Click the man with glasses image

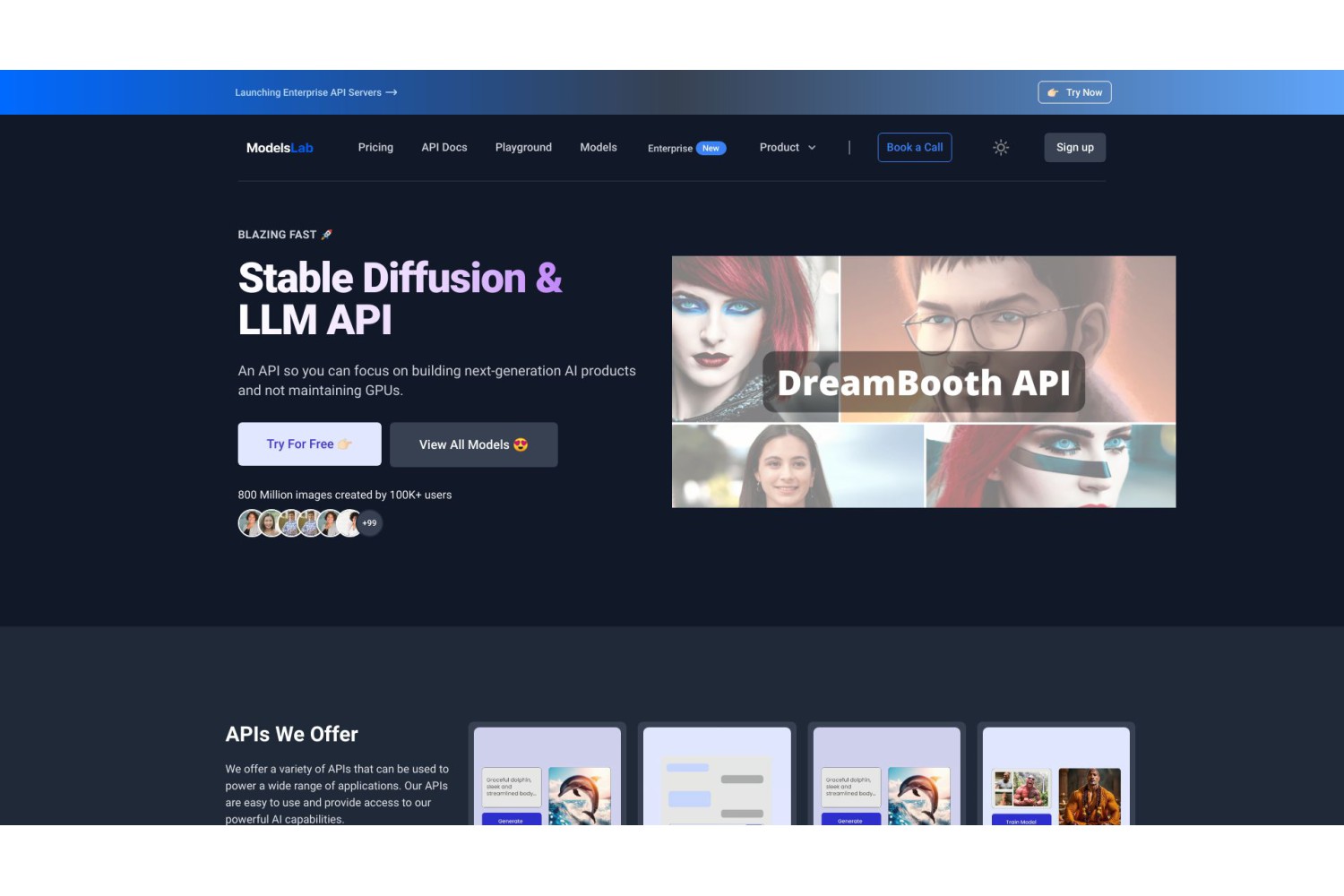(x=1008, y=339)
